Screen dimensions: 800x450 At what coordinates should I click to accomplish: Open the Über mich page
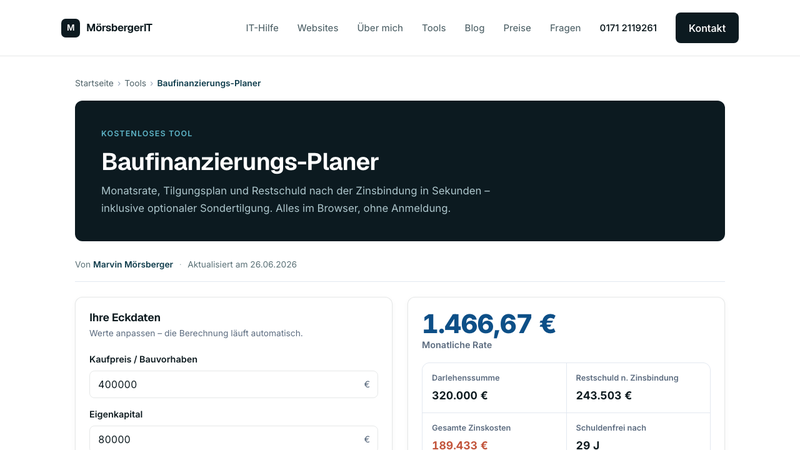[x=380, y=28]
